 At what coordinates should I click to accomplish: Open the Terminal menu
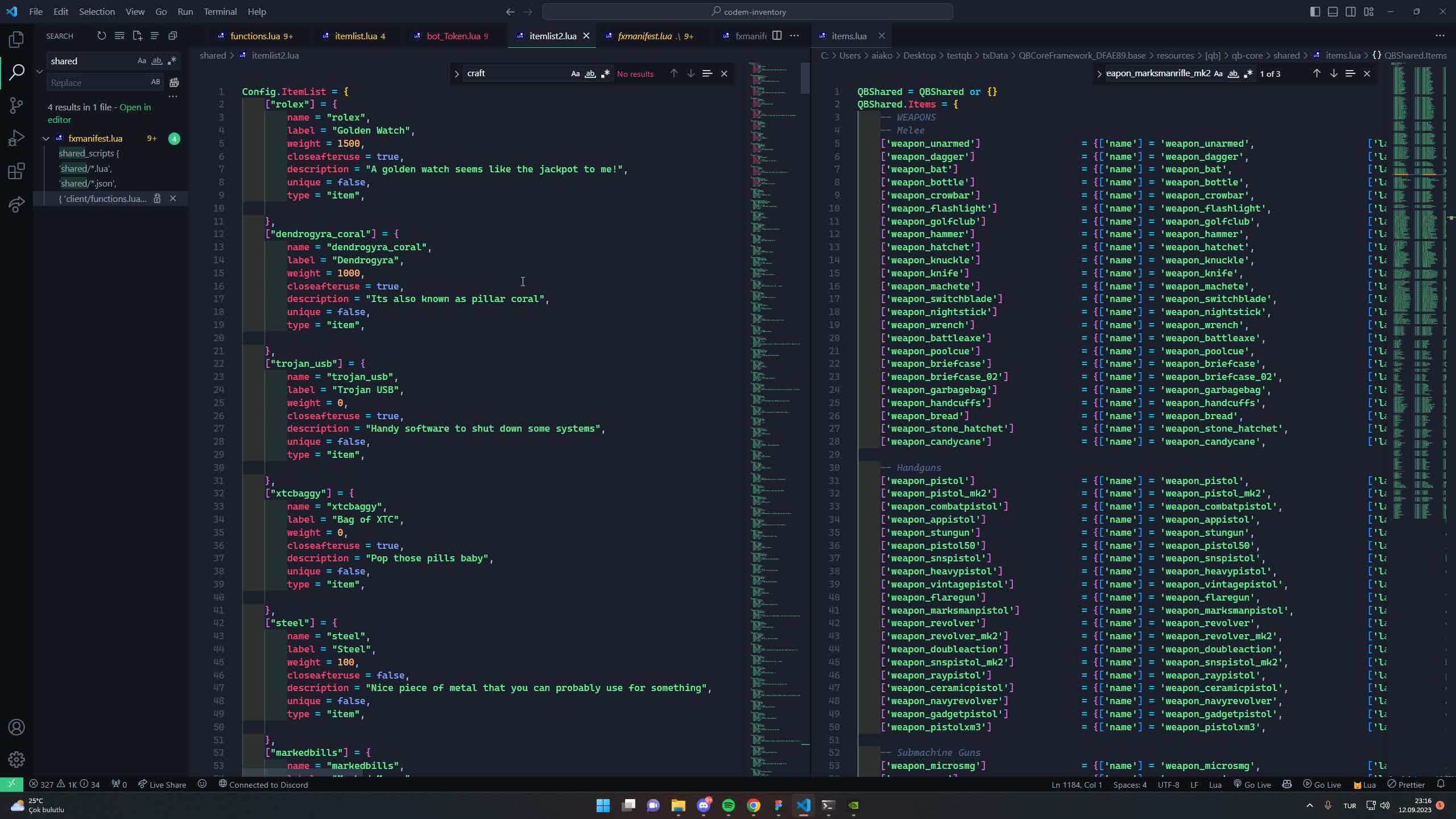(220, 11)
